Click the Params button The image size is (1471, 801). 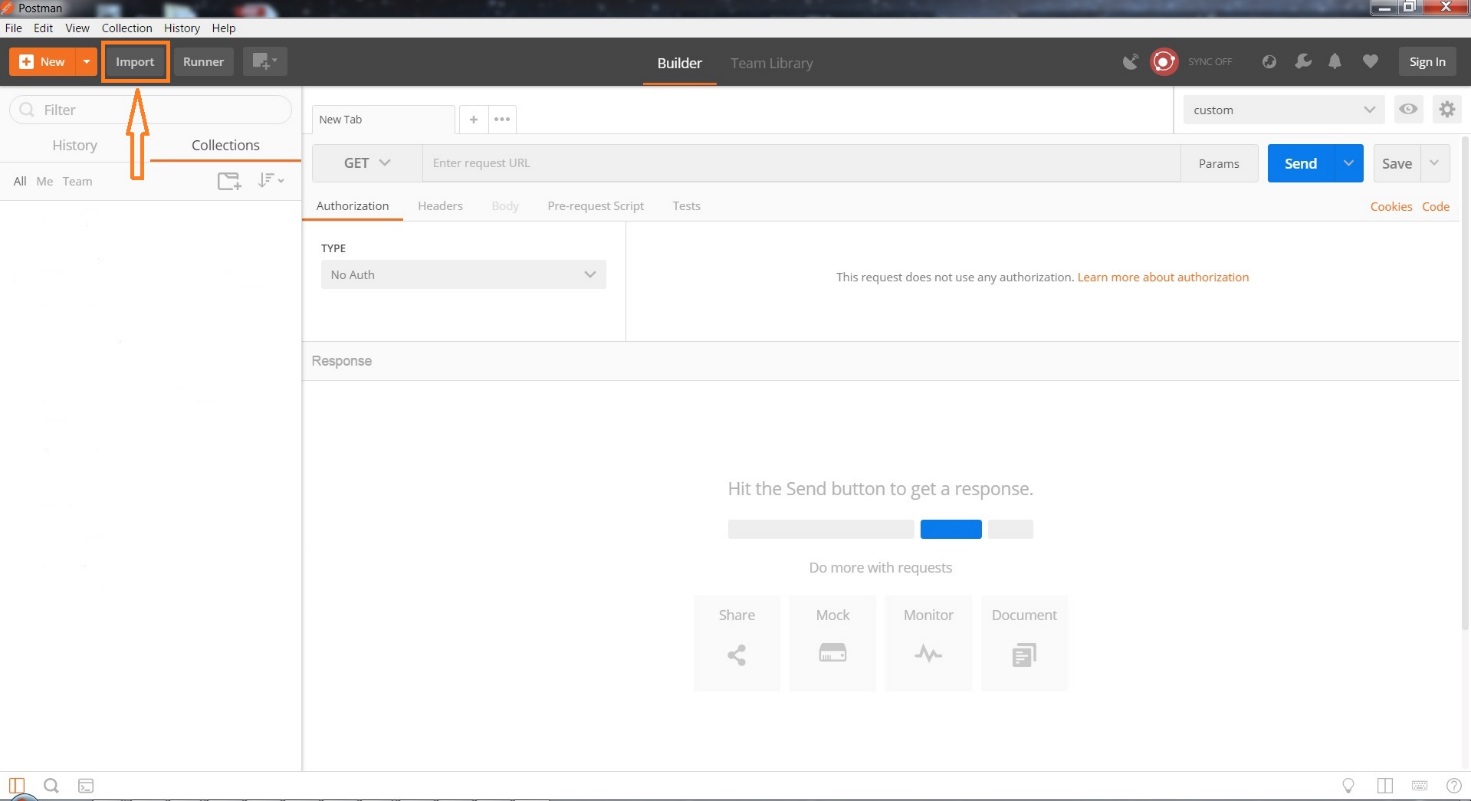[1219, 163]
